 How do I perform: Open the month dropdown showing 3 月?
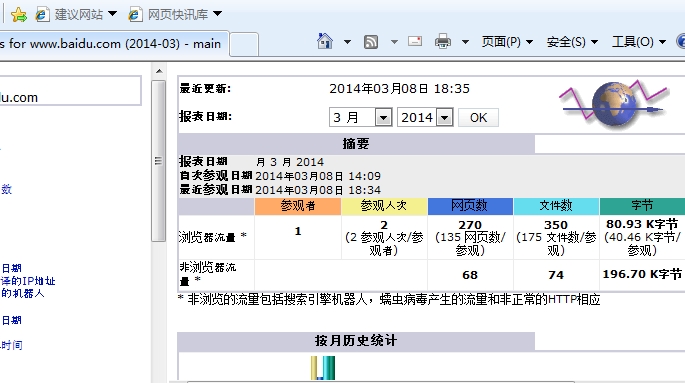pos(361,117)
